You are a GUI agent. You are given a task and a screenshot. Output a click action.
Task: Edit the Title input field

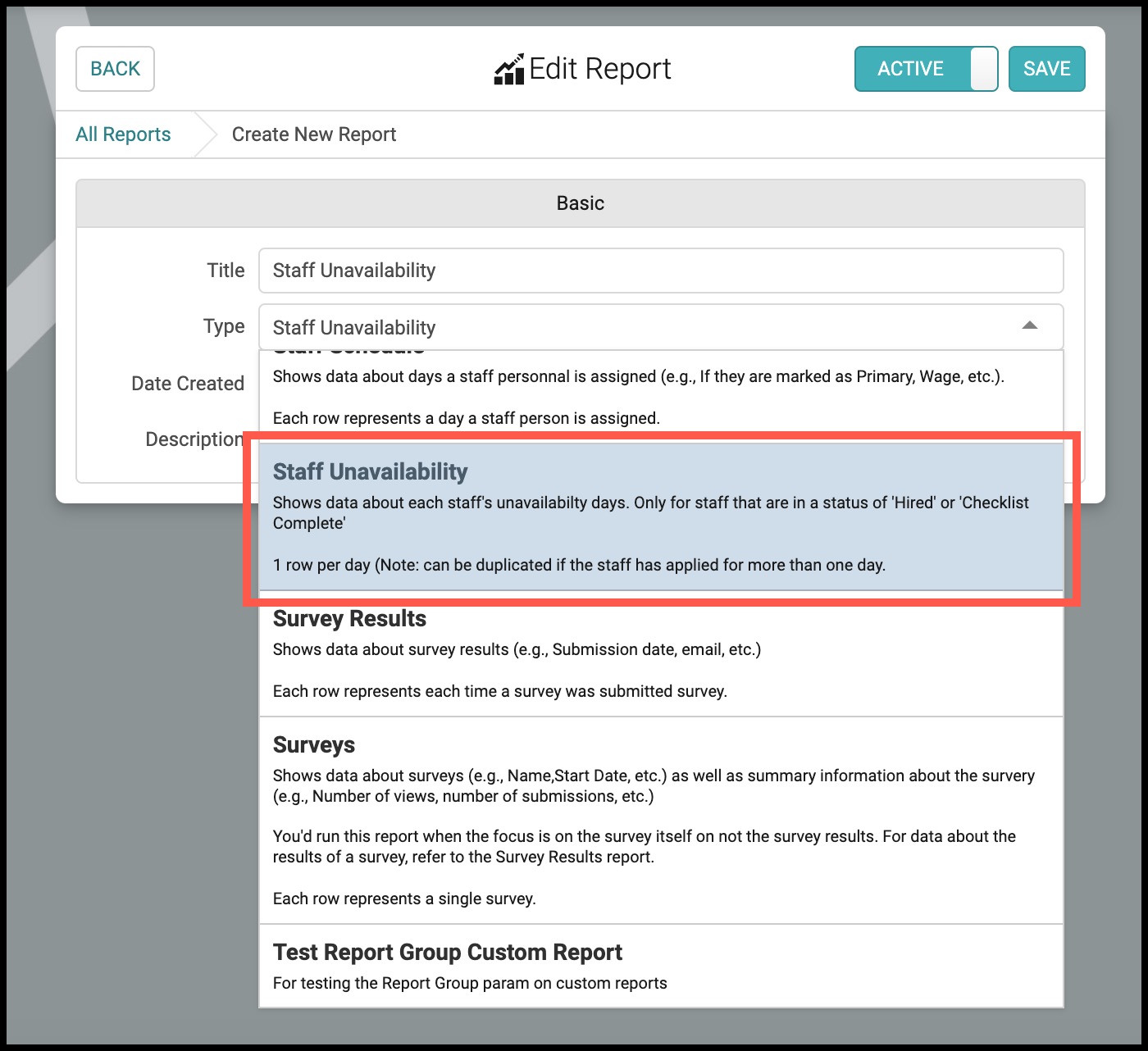pos(661,271)
